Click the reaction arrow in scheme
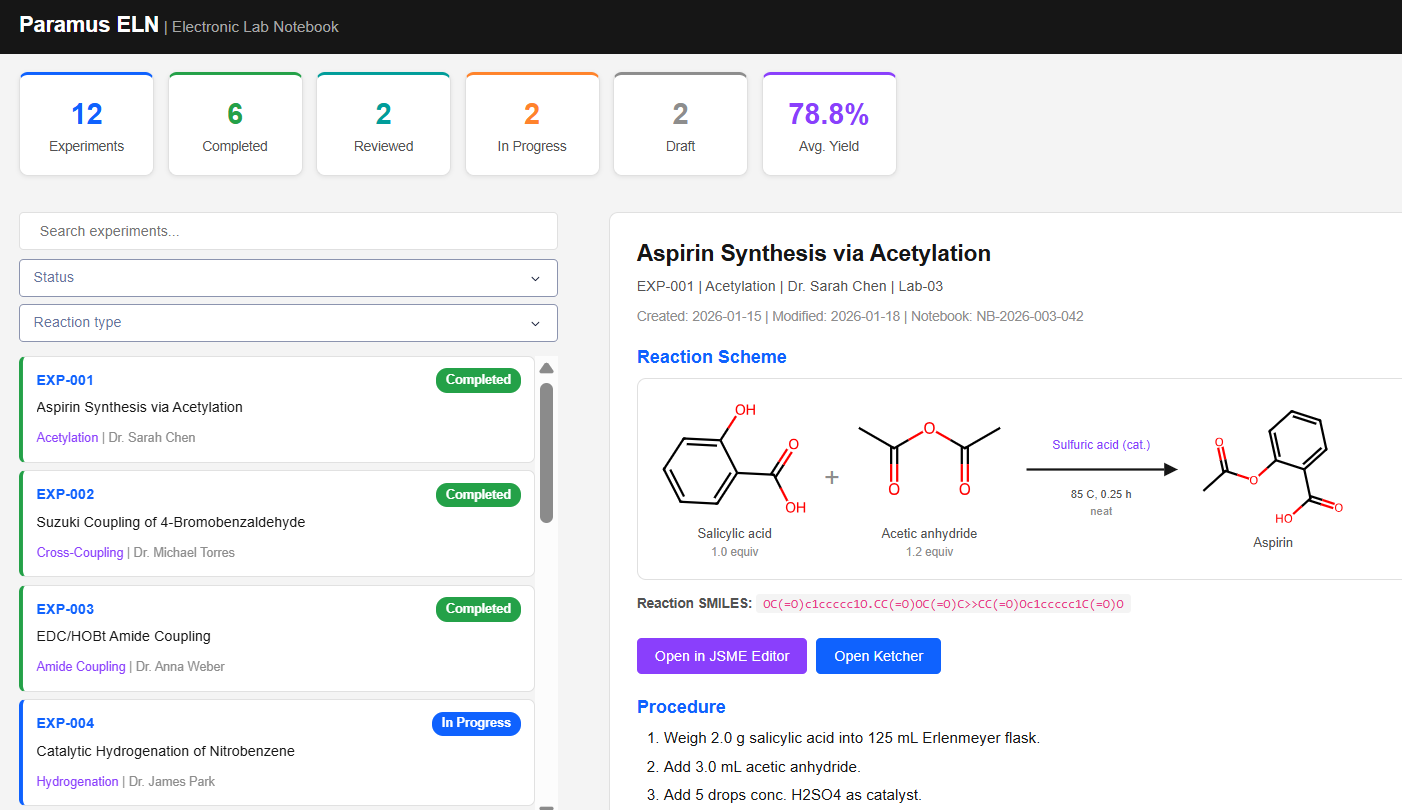This screenshot has height=810, width=1402. (1101, 469)
